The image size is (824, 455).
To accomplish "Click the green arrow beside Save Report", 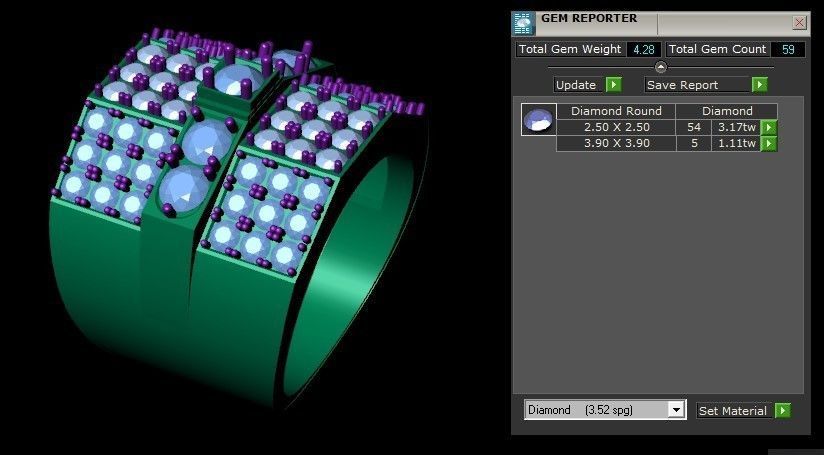I will point(759,85).
